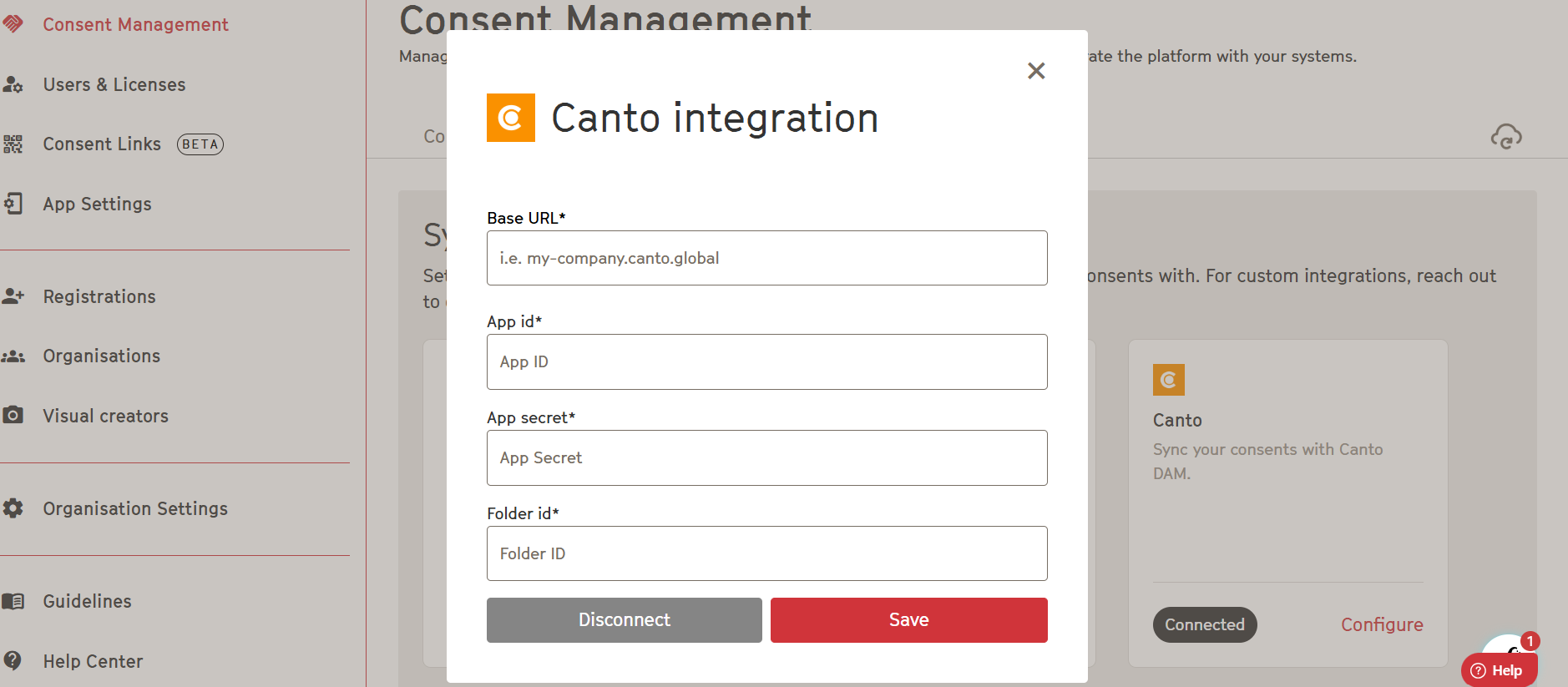Image resolution: width=1568 pixels, height=687 pixels.
Task: Click the Consent Links QR code icon
Action: [13, 144]
